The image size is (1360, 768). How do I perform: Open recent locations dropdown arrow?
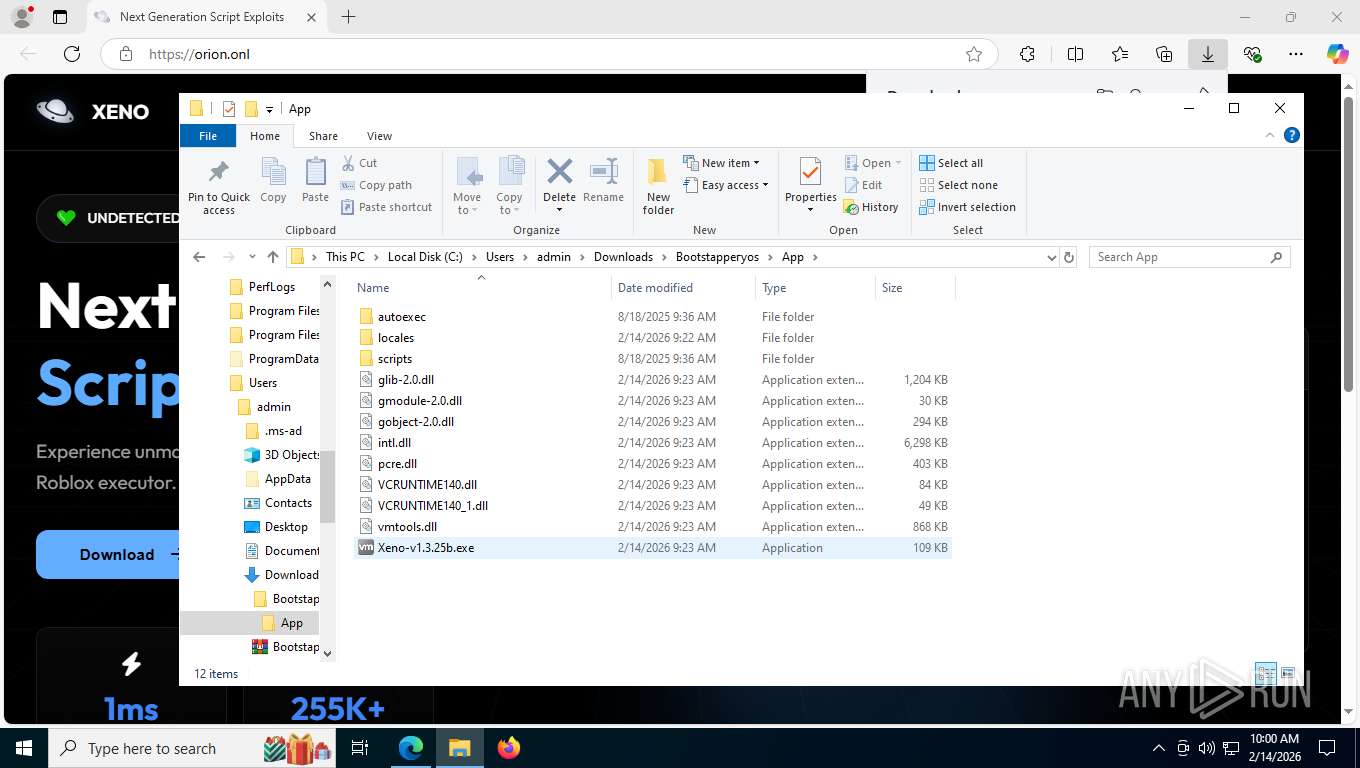coord(251,257)
